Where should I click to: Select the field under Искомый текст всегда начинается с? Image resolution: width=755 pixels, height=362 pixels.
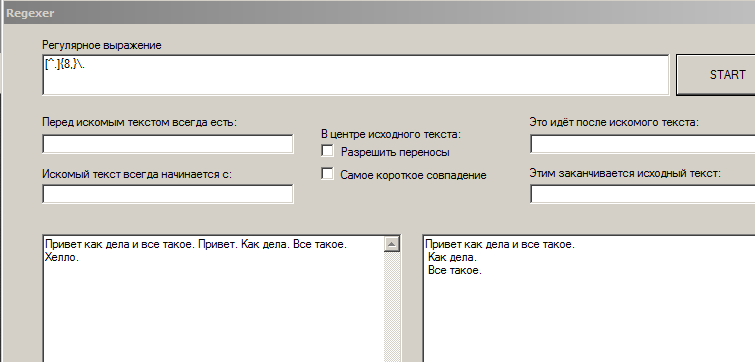(168, 194)
